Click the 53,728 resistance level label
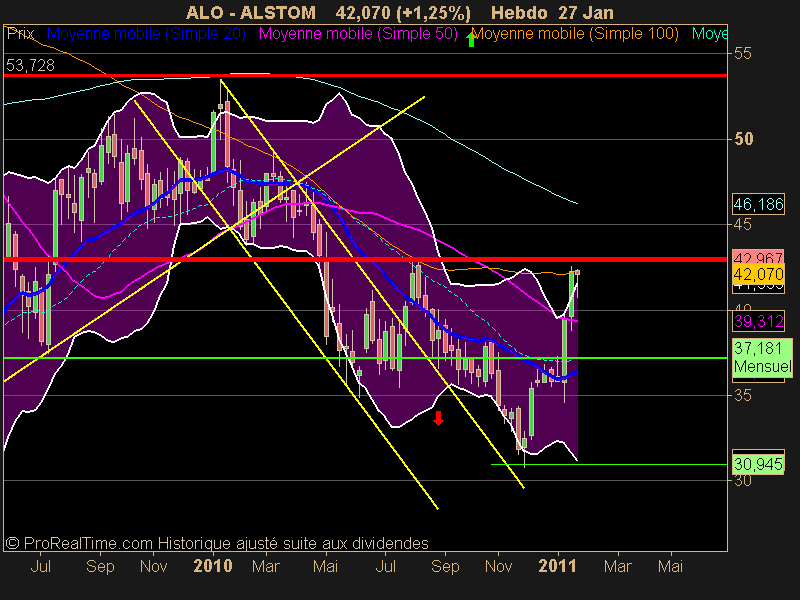 pos(30,65)
